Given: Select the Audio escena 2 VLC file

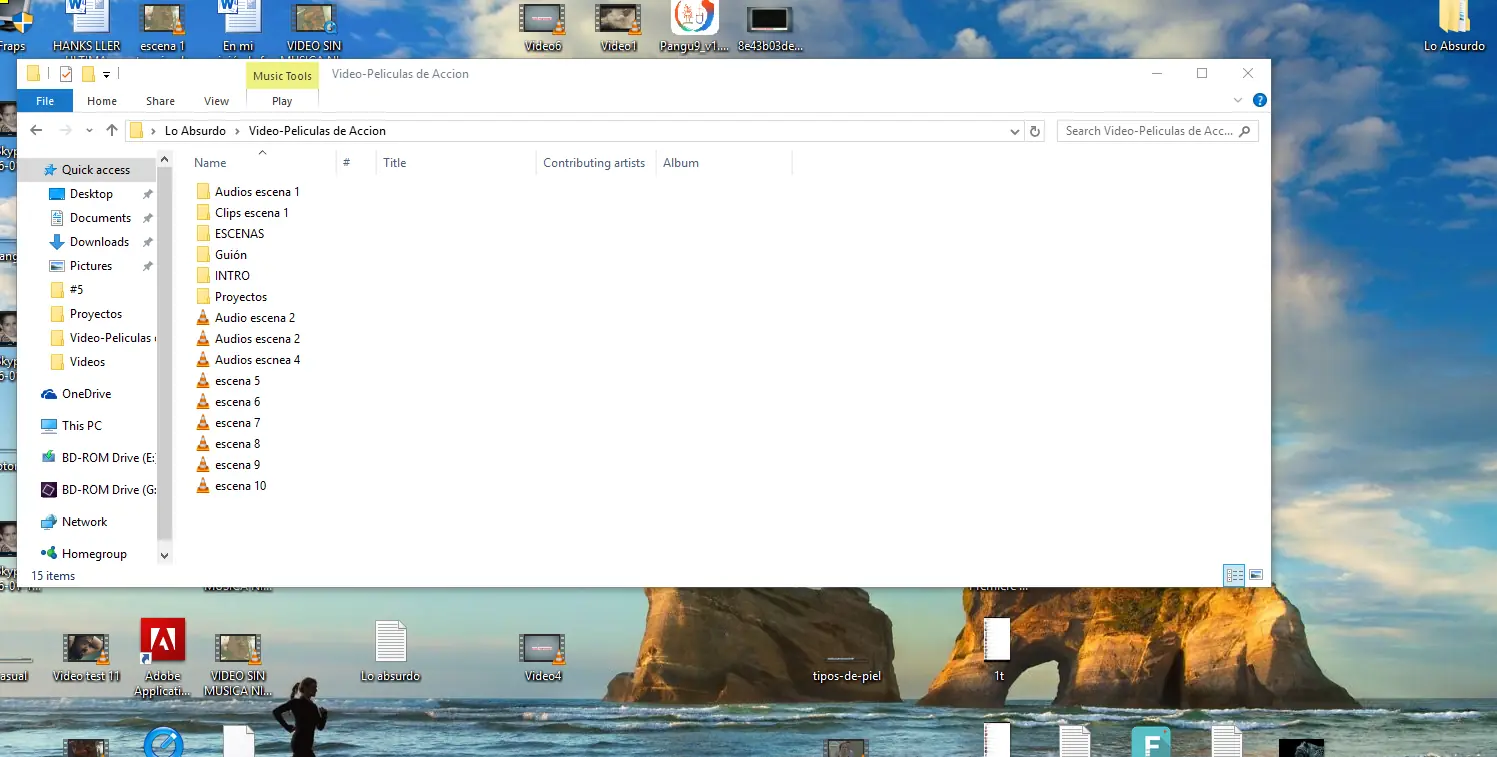Looking at the screenshot, I should [246, 317].
